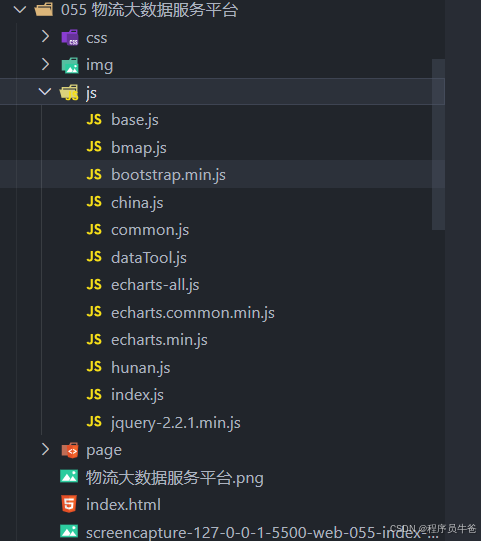Open echarts-all.js file
Image resolution: width=481 pixels, height=541 pixels.
click(155, 285)
